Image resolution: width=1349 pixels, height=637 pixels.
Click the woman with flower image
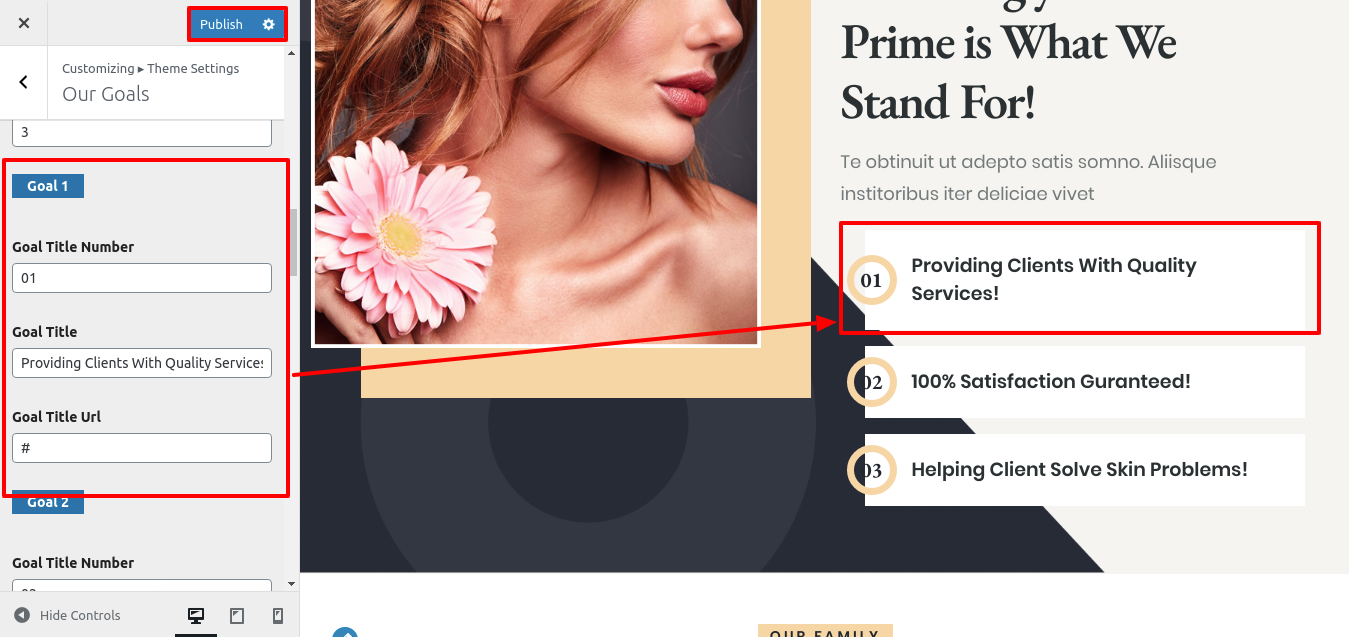pyautogui.click(x=536, y=172)
